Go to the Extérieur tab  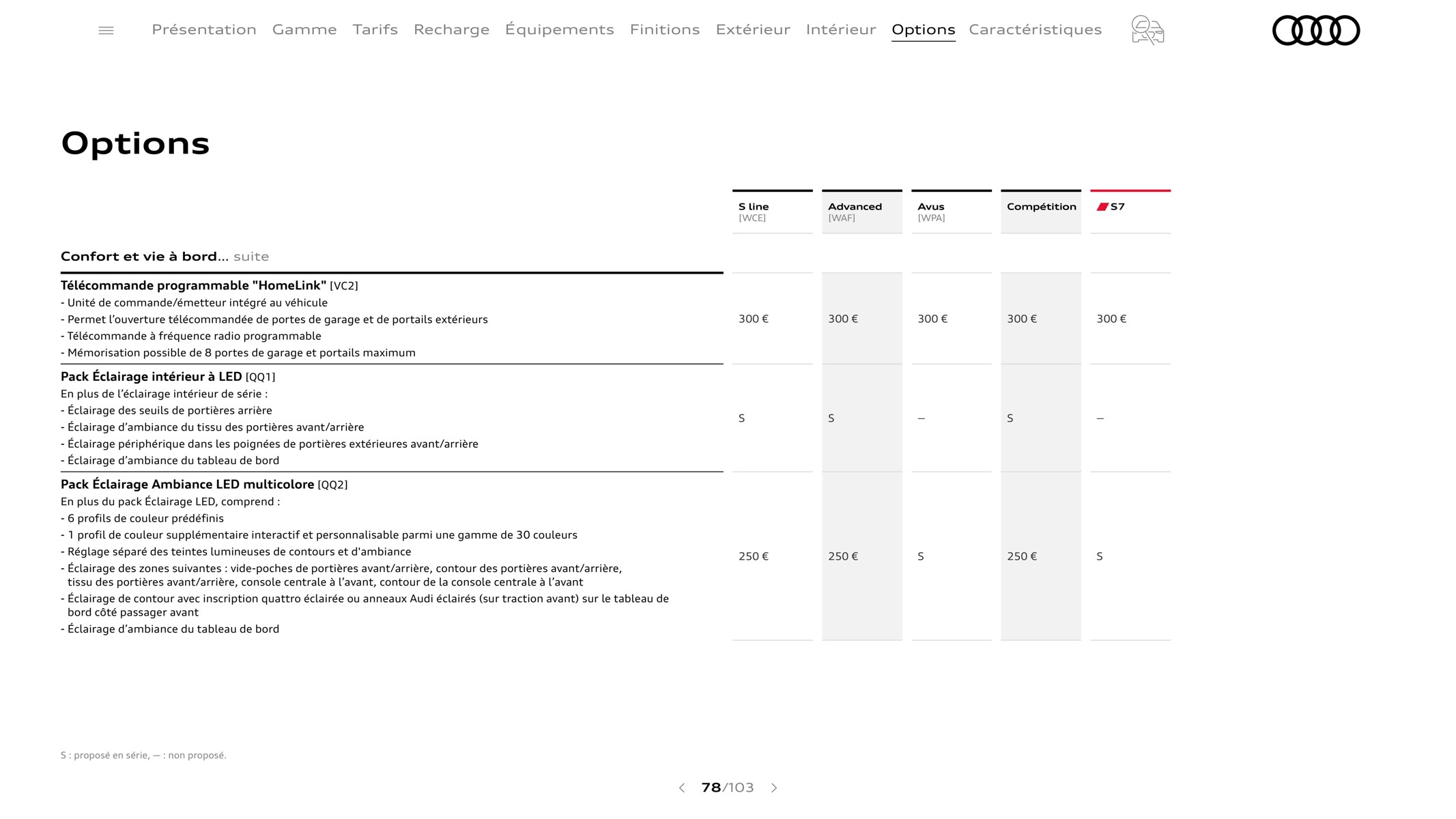pos(753,29)
